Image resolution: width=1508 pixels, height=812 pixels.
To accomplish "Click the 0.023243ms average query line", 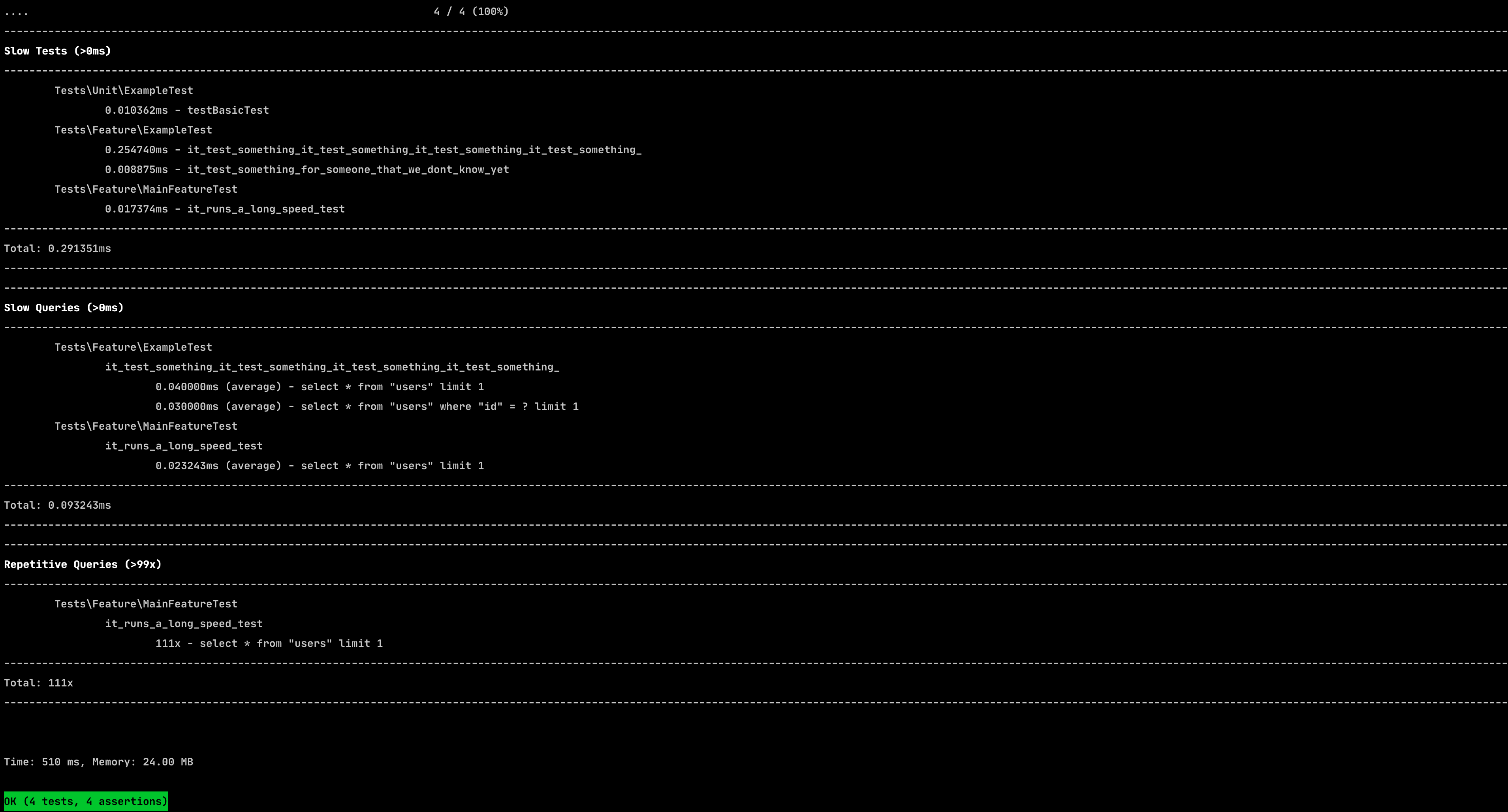I will (x=319, y=466).
